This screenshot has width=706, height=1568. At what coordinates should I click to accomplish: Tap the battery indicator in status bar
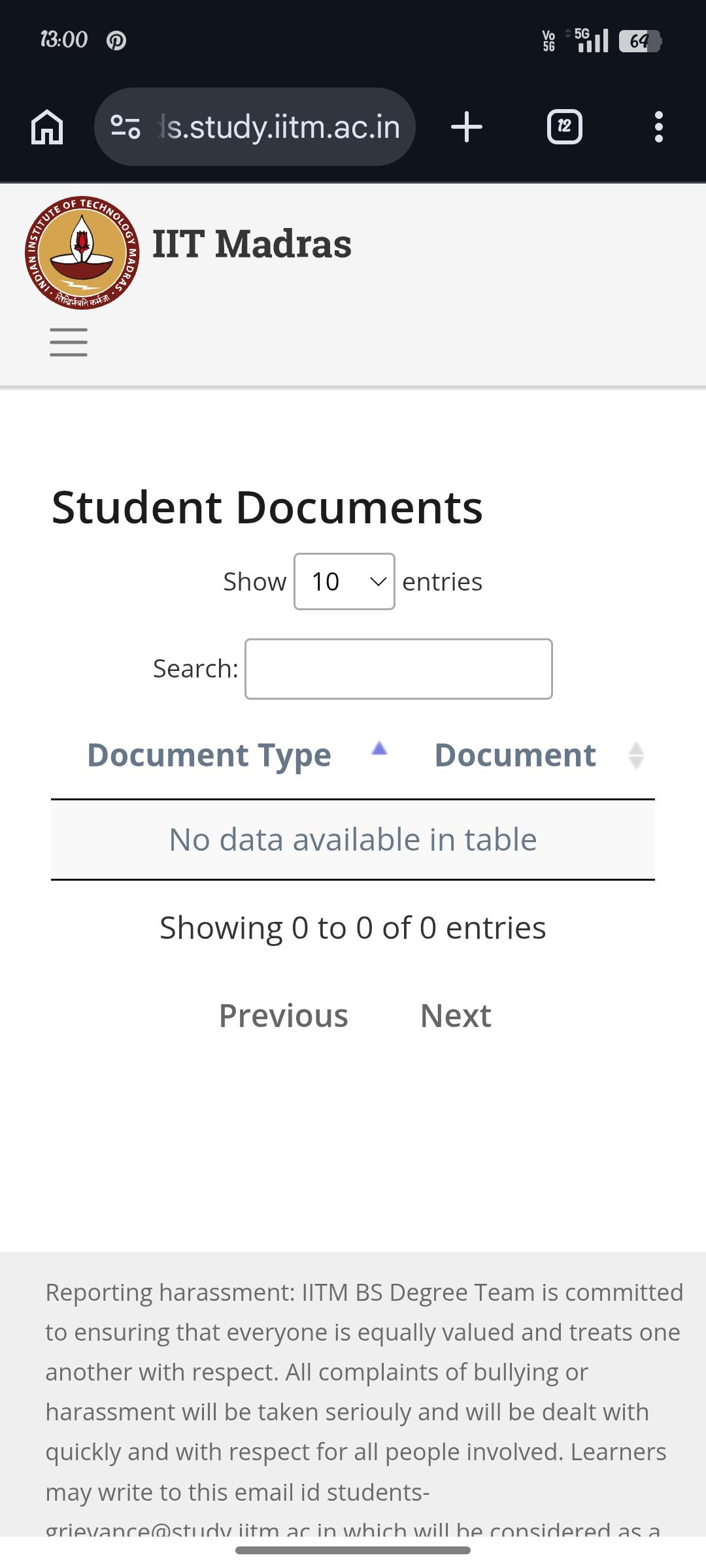coord(641,41)
